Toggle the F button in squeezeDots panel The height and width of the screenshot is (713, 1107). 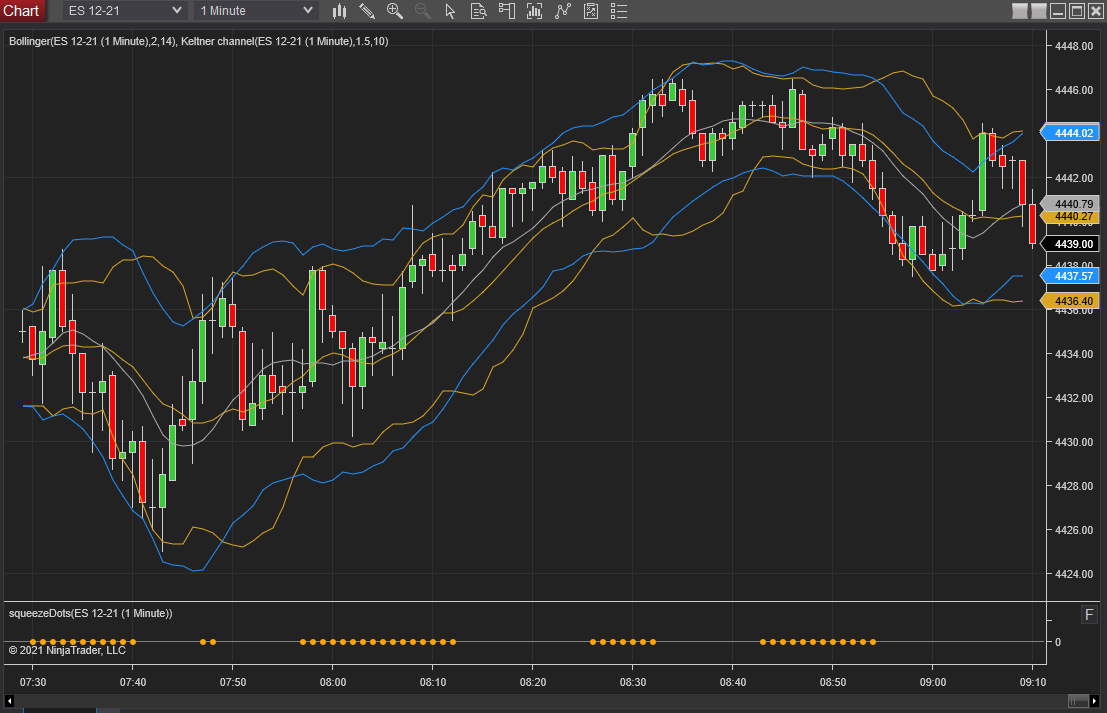tap(1088, 614)
